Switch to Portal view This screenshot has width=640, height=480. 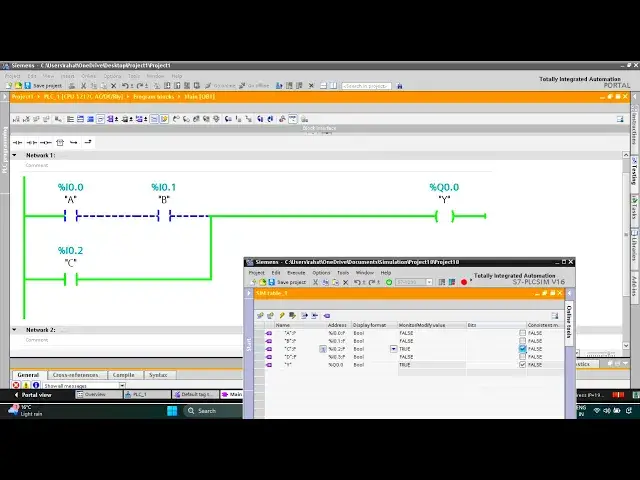pos(33,395)
